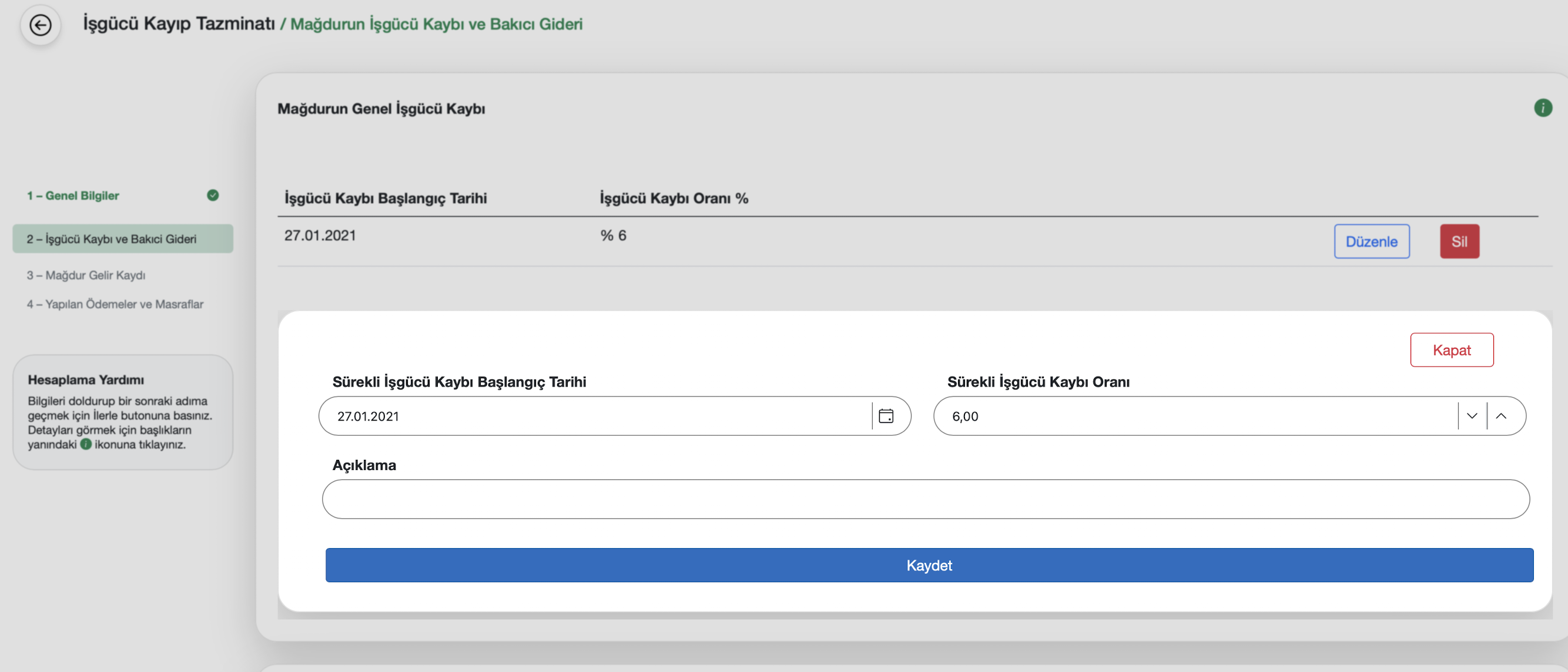Click the back arrow icon
Image resolution: width=1568 pixels, height=672 pixels.
[x=40, y=25]
